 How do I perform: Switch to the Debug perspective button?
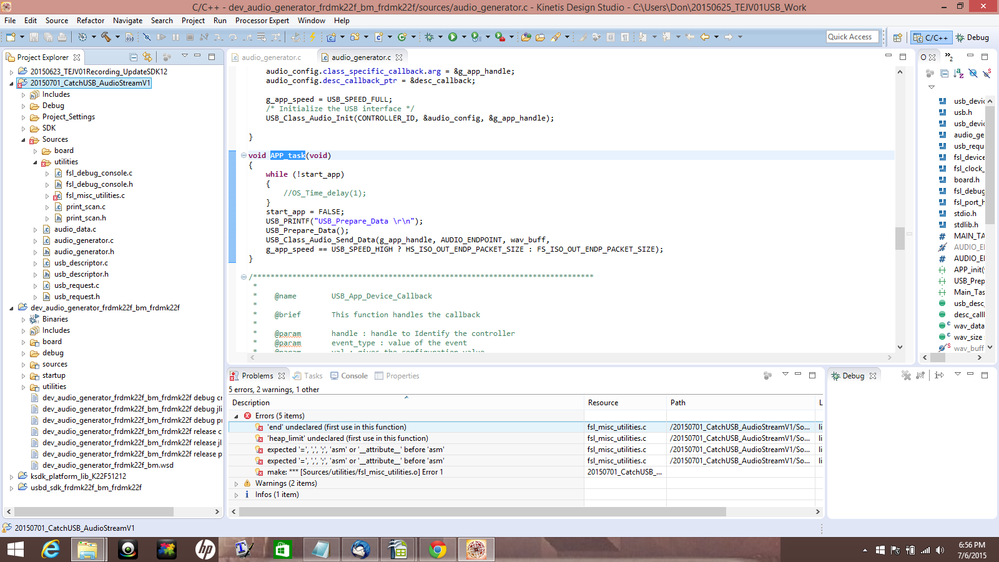tap(972, 38)
